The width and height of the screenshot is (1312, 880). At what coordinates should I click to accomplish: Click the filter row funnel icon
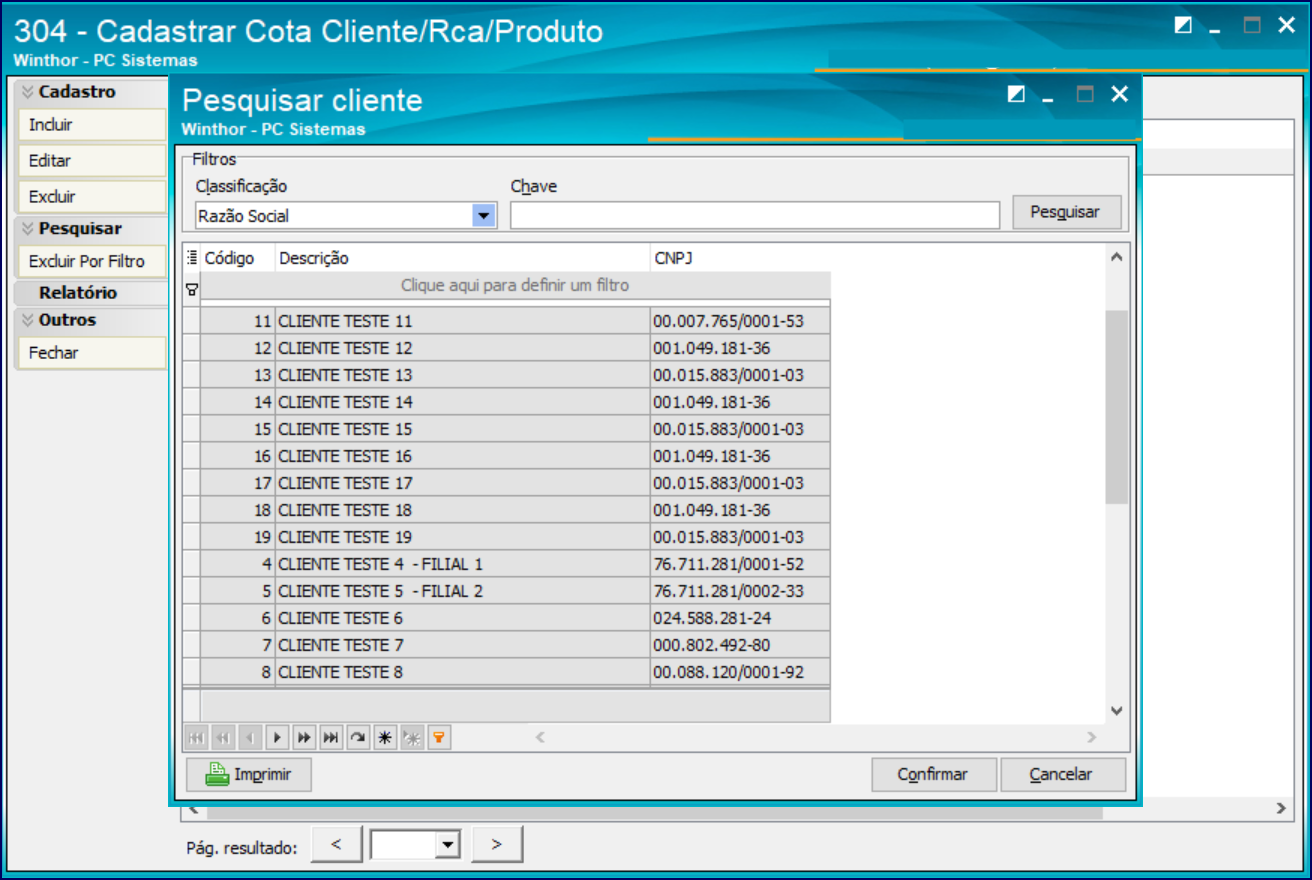pos(192,289)
